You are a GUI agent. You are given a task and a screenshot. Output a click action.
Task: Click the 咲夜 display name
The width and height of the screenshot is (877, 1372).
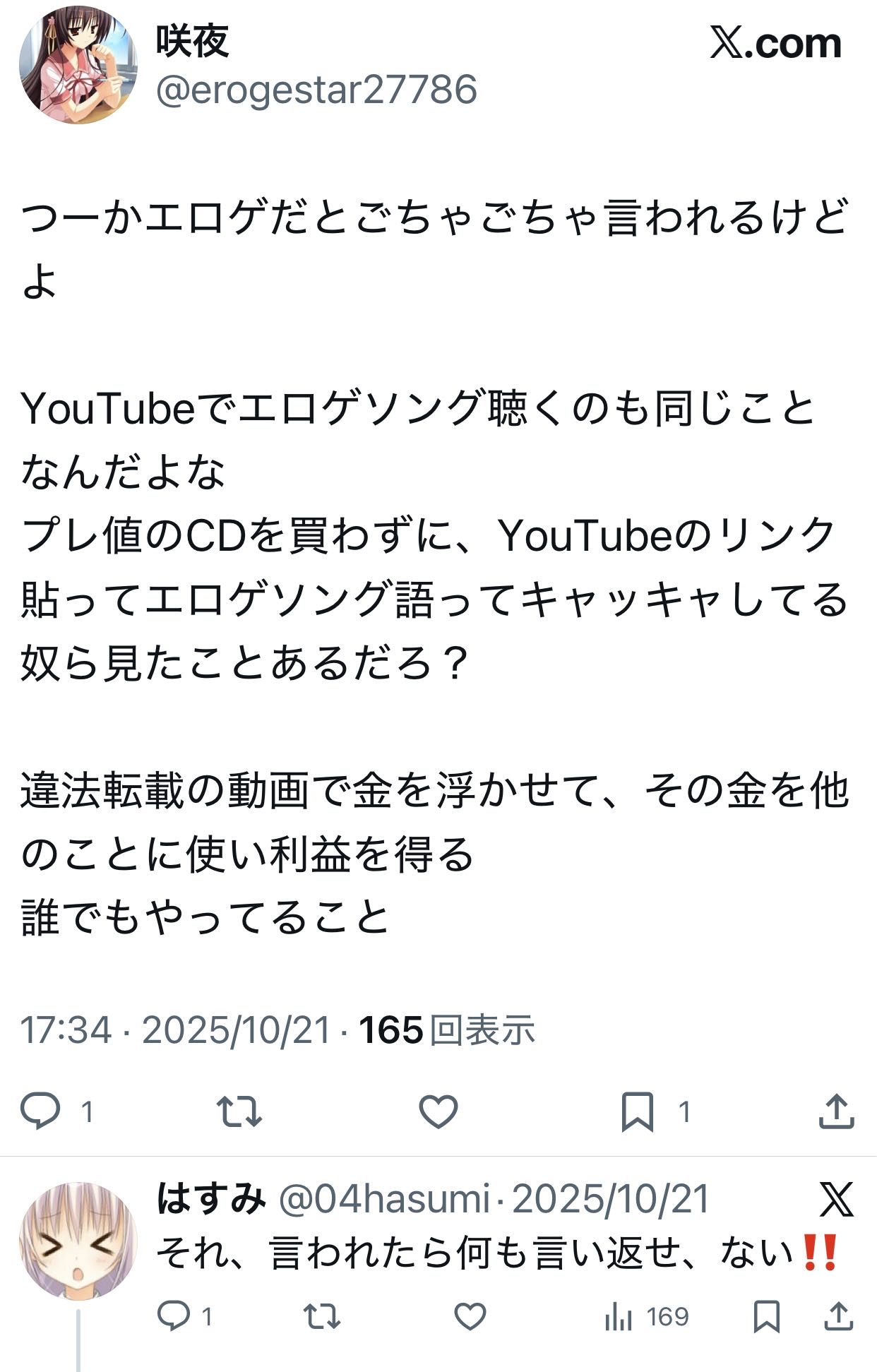click(193, 40)
